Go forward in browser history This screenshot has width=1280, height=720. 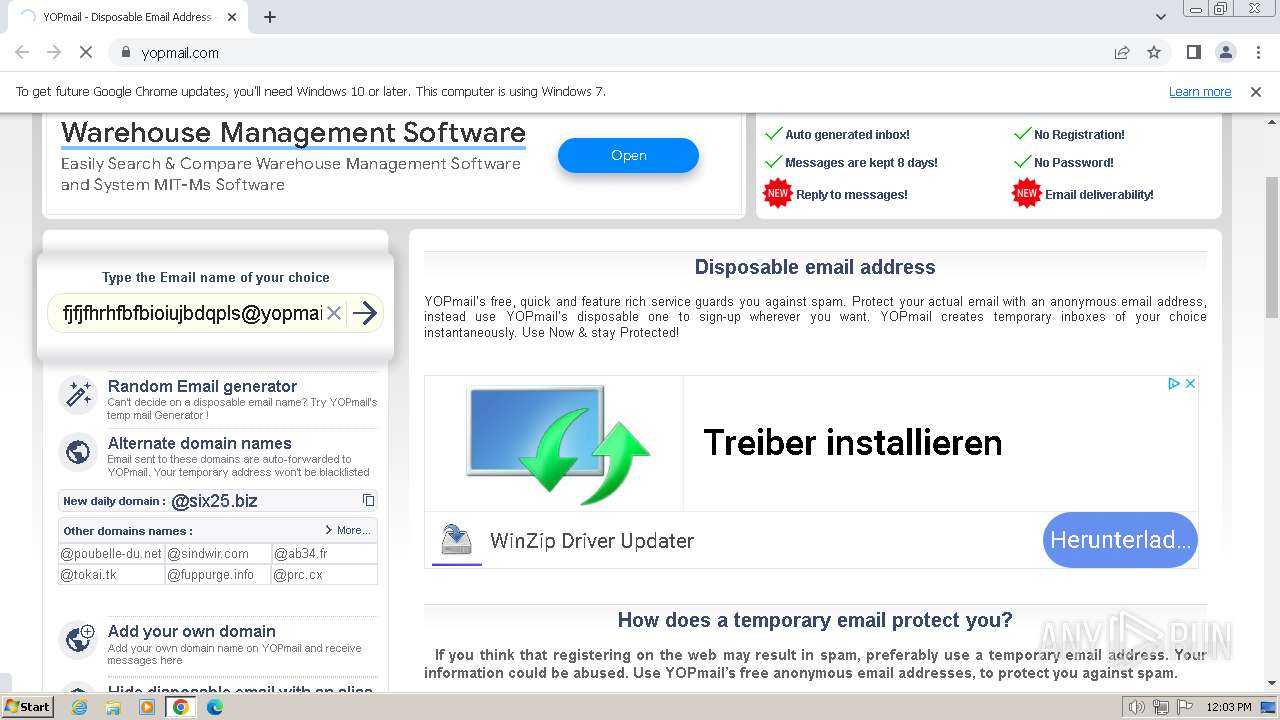54,52
